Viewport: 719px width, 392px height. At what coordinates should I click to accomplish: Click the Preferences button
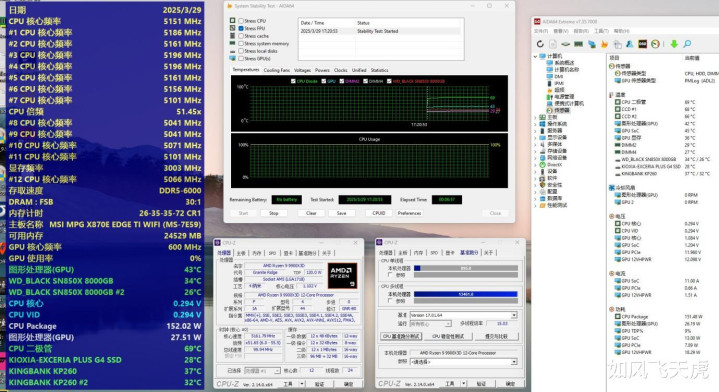click(409, 213)
